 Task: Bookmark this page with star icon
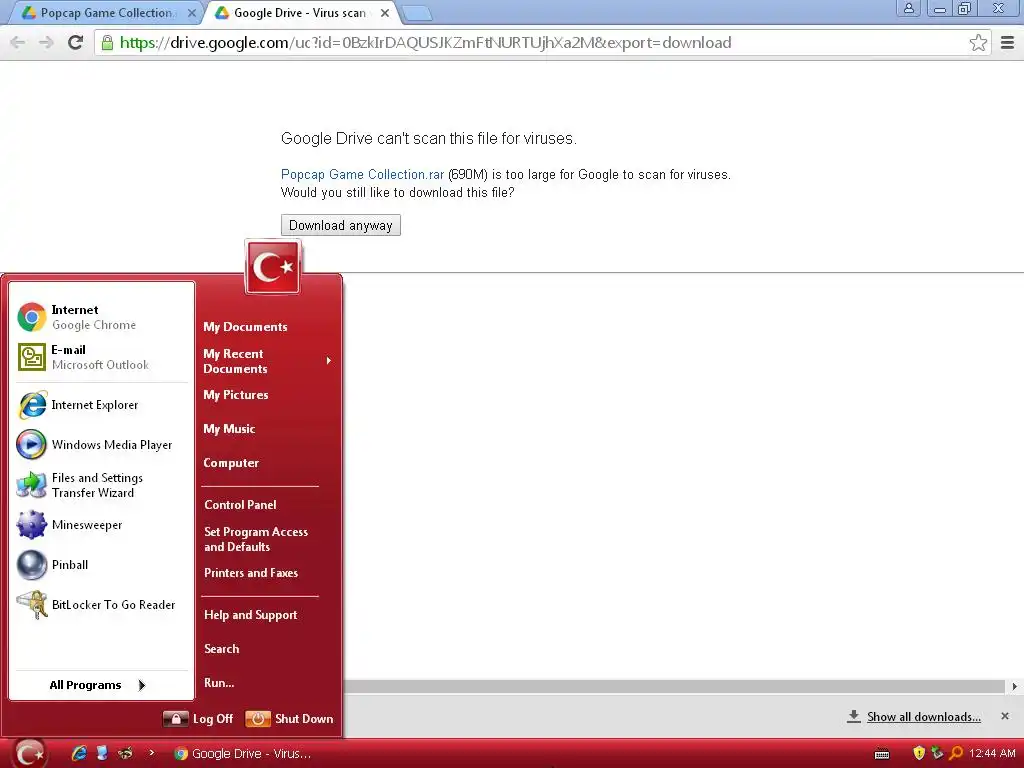point(978,42)
